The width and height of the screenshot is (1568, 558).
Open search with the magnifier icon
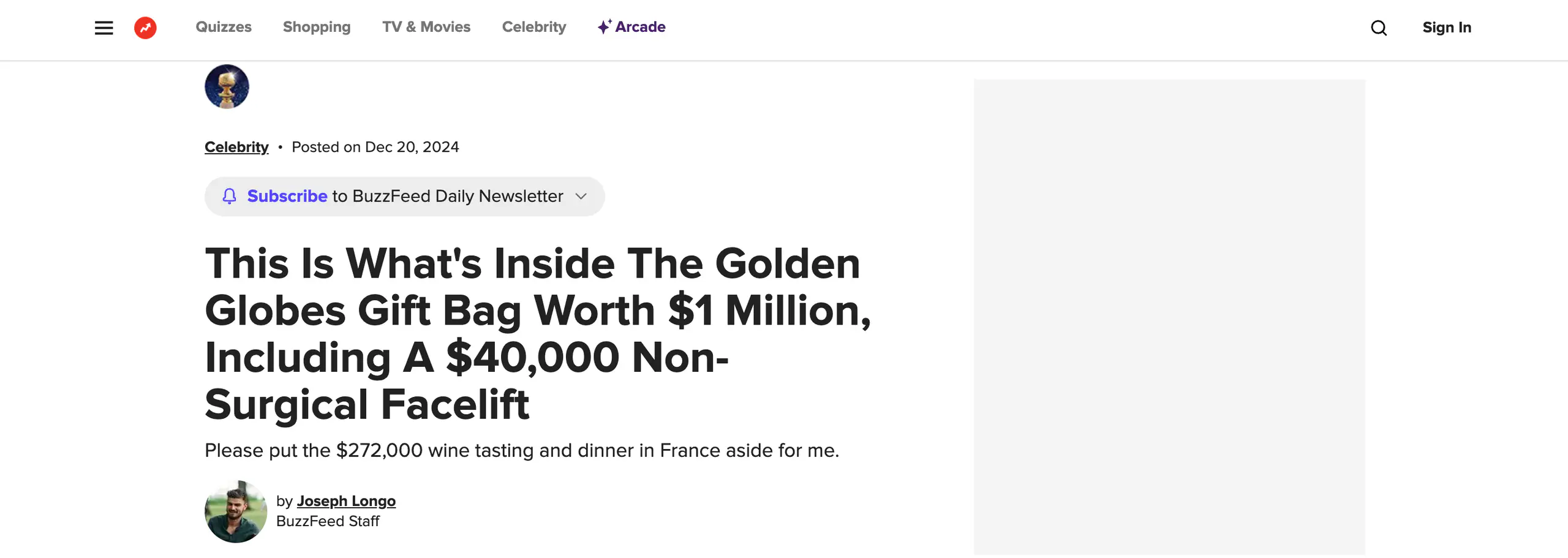1378,28
